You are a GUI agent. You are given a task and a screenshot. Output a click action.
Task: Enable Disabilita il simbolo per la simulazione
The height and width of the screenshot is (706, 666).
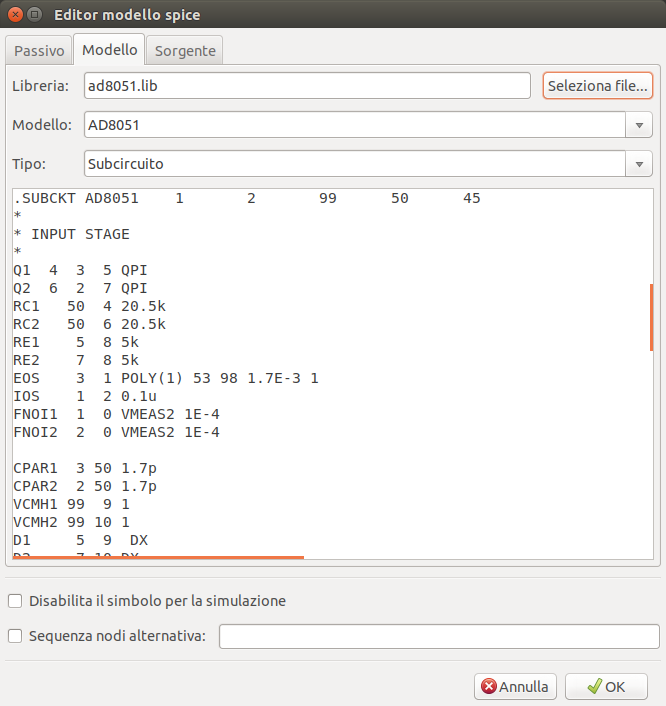coord(16,601)
